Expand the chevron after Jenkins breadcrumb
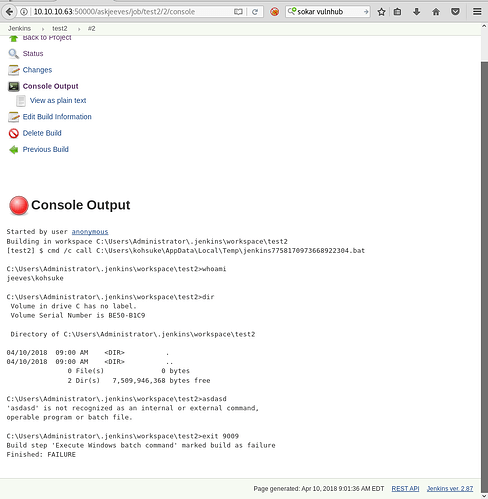The height and width of the screenshot is (499, 488). pos(43,29)
